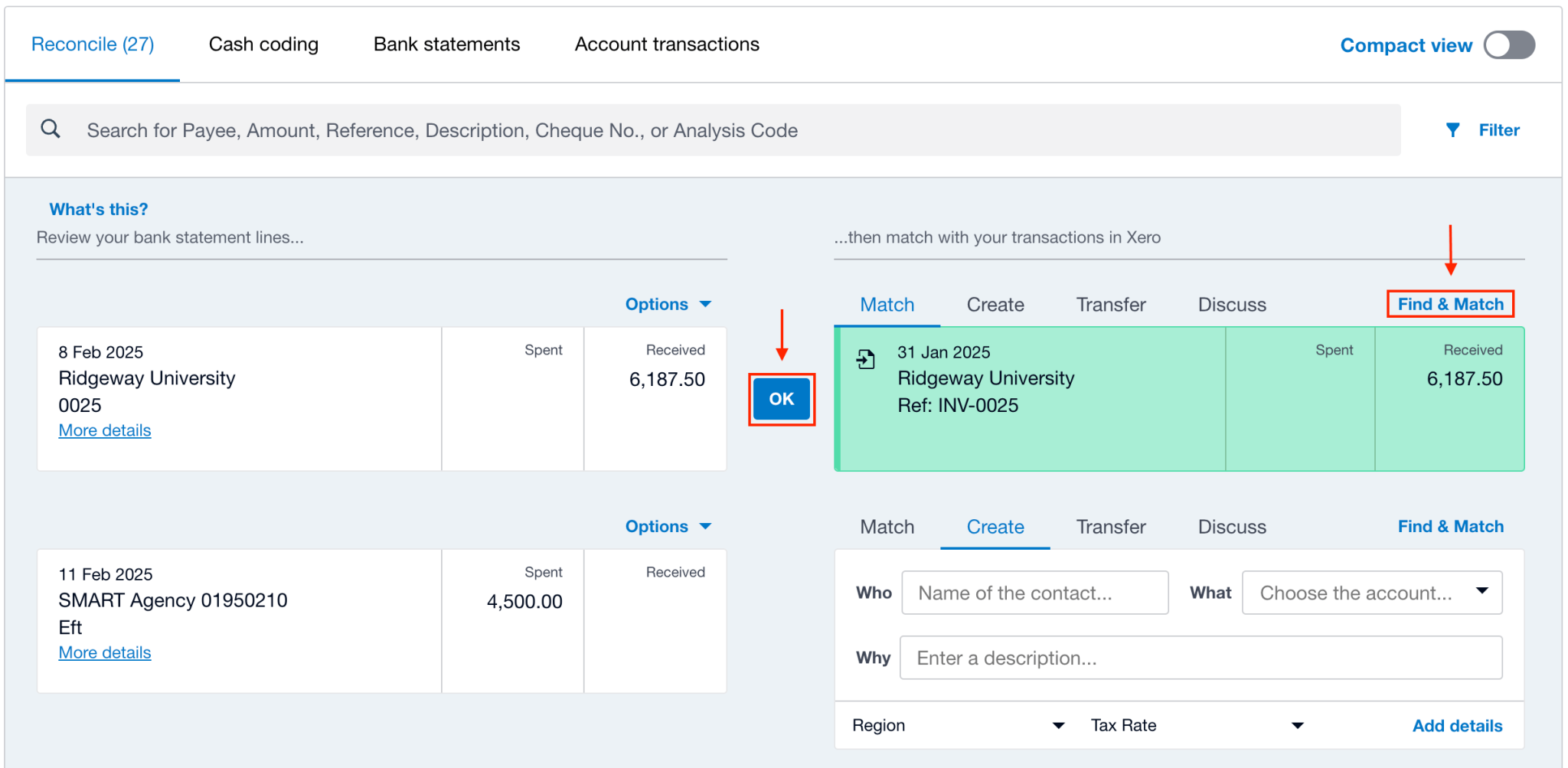The width and height of the screenshot is (1568, 768).
Task: Open the "What's this?" help link
Action: click(x=98, y=208)
